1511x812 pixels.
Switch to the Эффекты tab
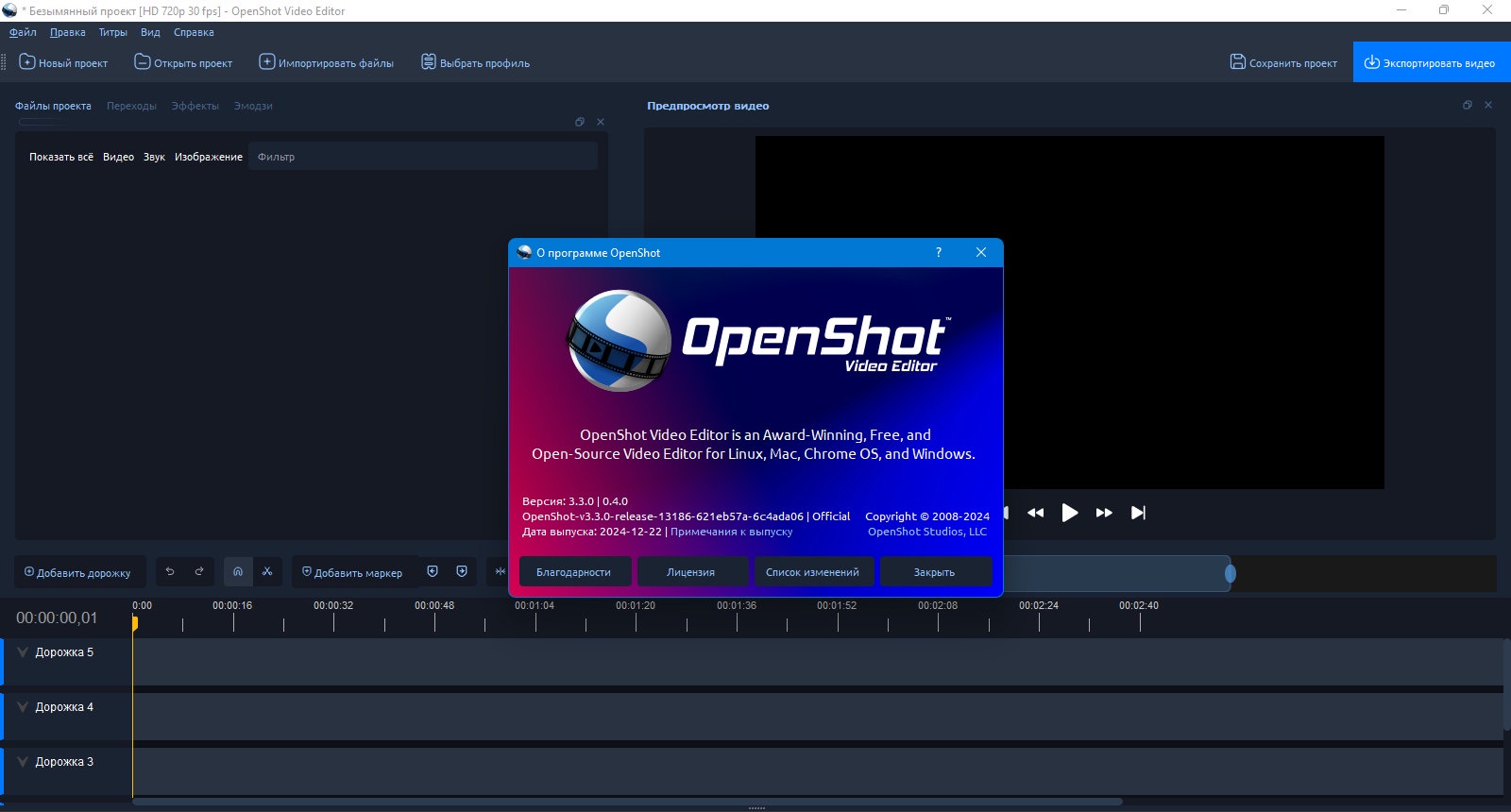click(x=195, y=106)
